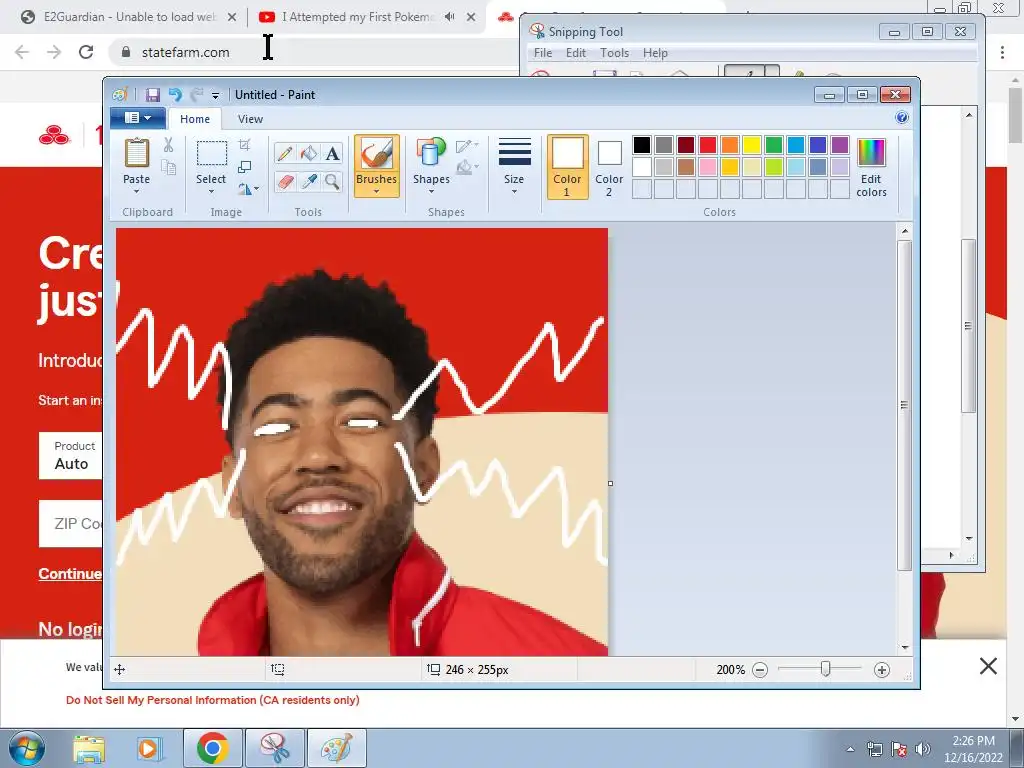1024x768 pixels.
Task: Click the Edit colors rainbow icon
Action: tap(871, 154)
